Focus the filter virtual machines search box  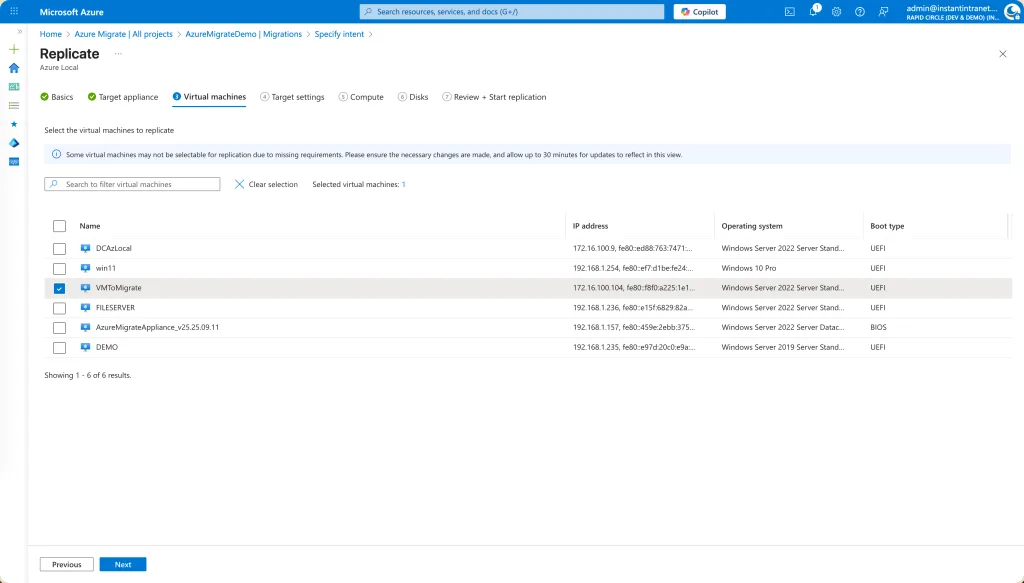click(x=133, y=185)
